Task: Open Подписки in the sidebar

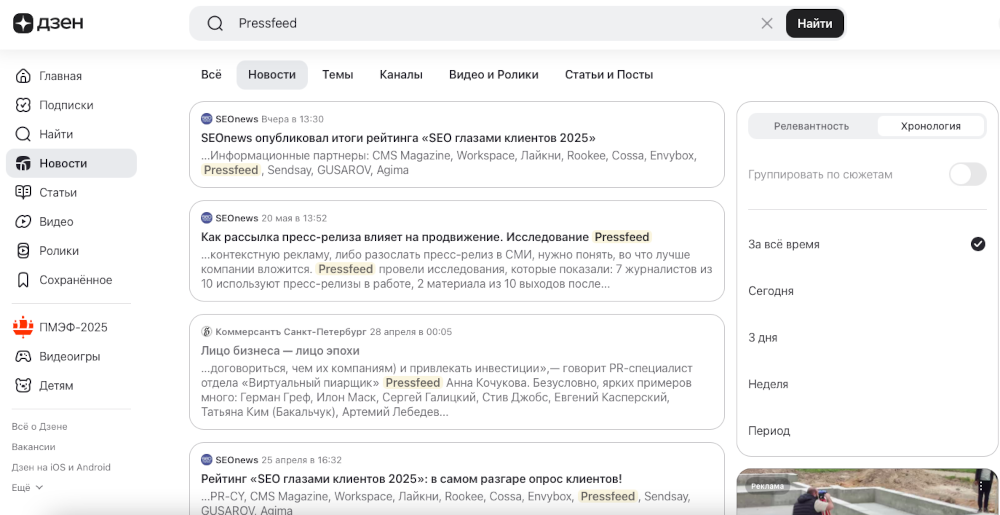Action: pos(71,105)
